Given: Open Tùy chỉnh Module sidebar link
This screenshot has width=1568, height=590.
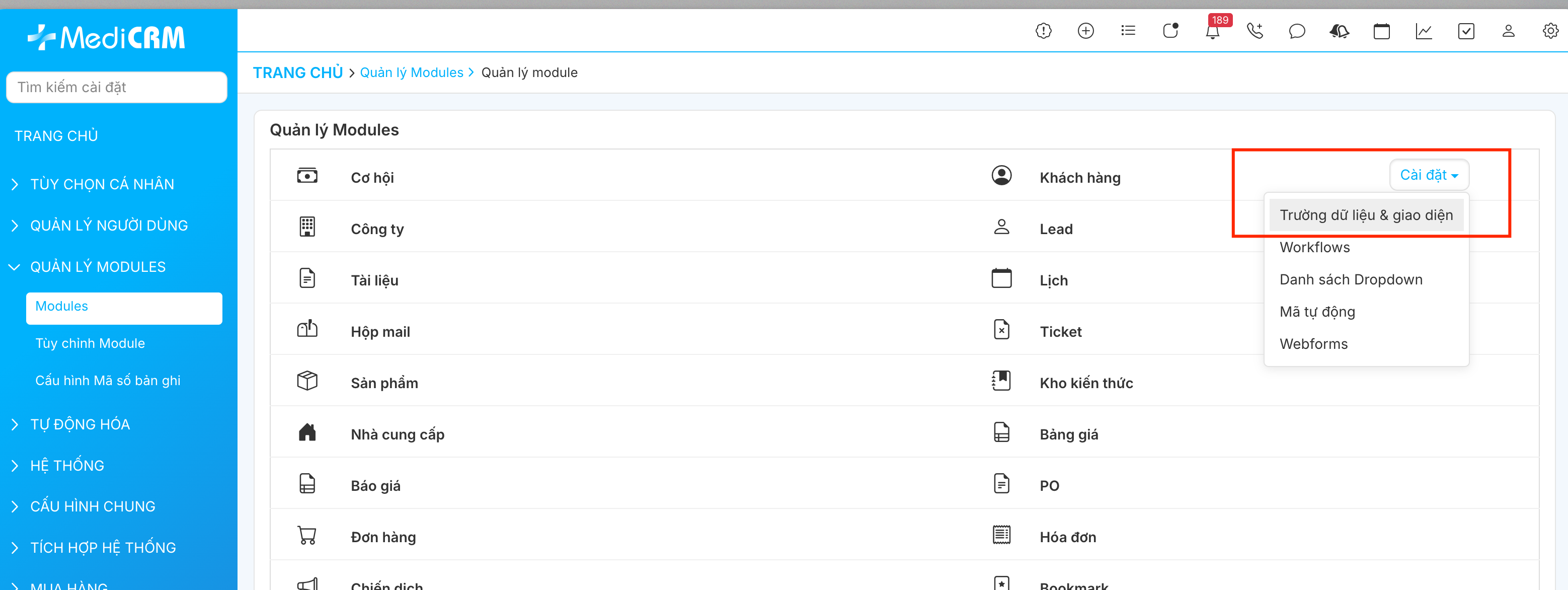Looking at the screenshot, I should (x=90, y=343).
